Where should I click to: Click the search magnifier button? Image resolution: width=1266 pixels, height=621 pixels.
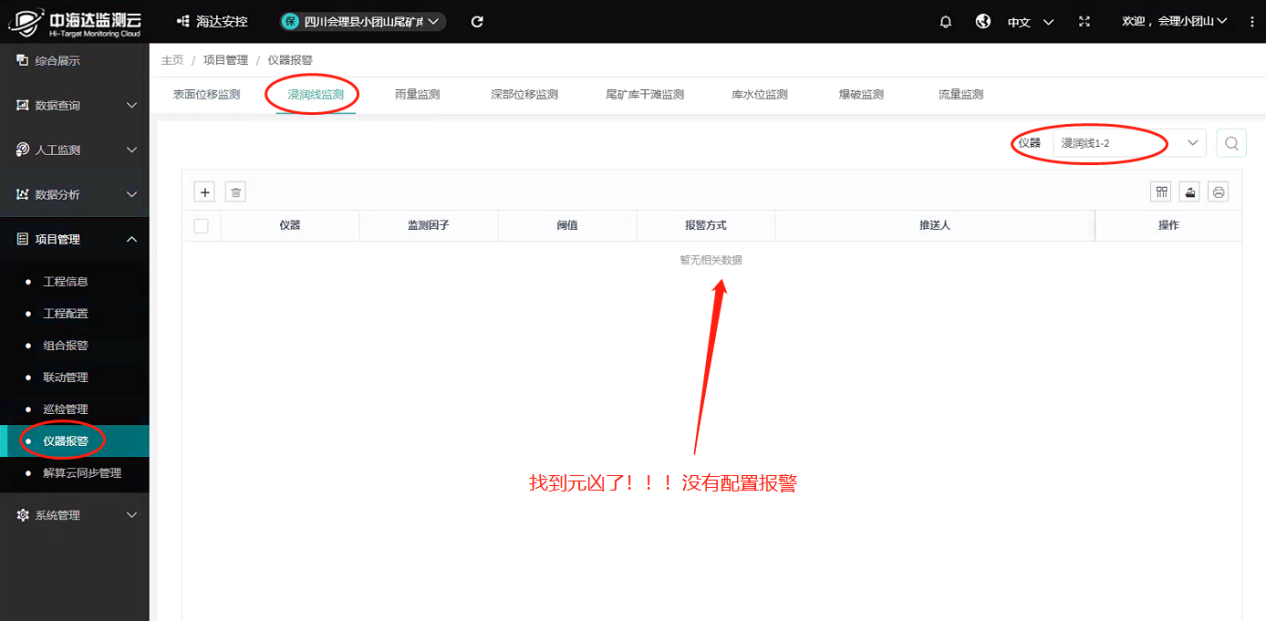point(1231,144)
